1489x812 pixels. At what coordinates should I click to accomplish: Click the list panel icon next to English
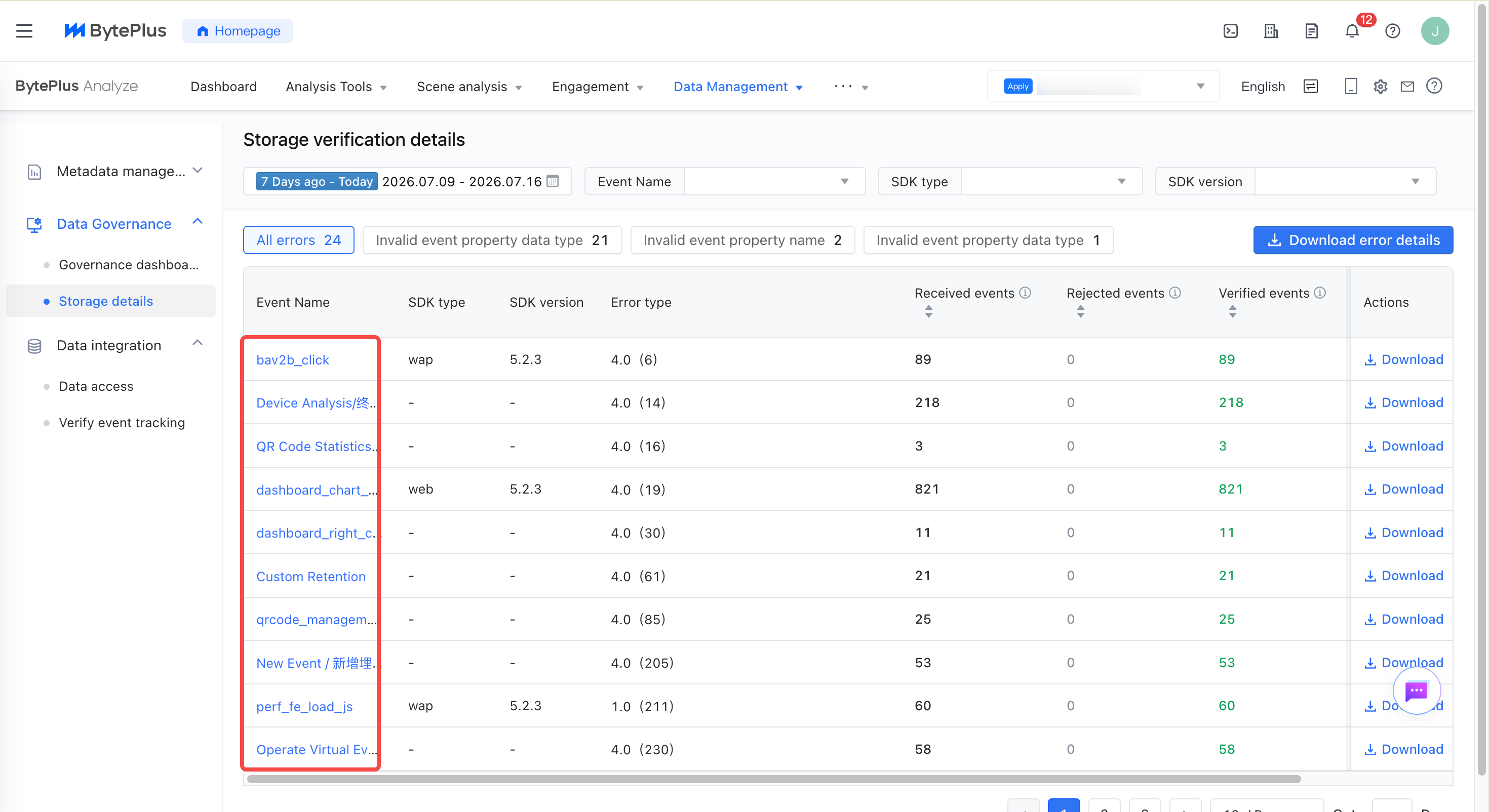tap(1311, 86)
